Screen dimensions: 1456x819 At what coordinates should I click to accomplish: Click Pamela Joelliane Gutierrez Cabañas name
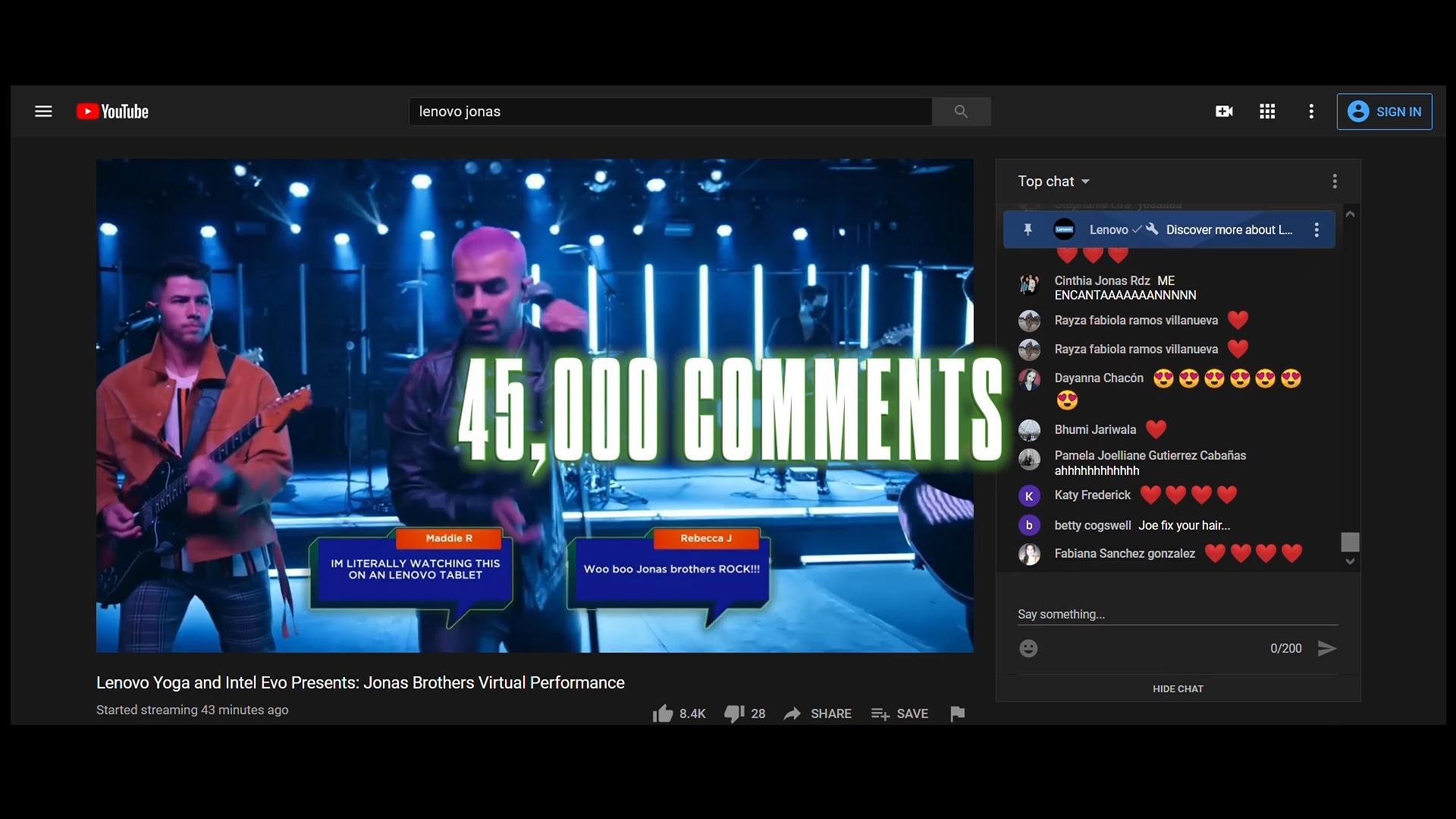click(1150, 455)
